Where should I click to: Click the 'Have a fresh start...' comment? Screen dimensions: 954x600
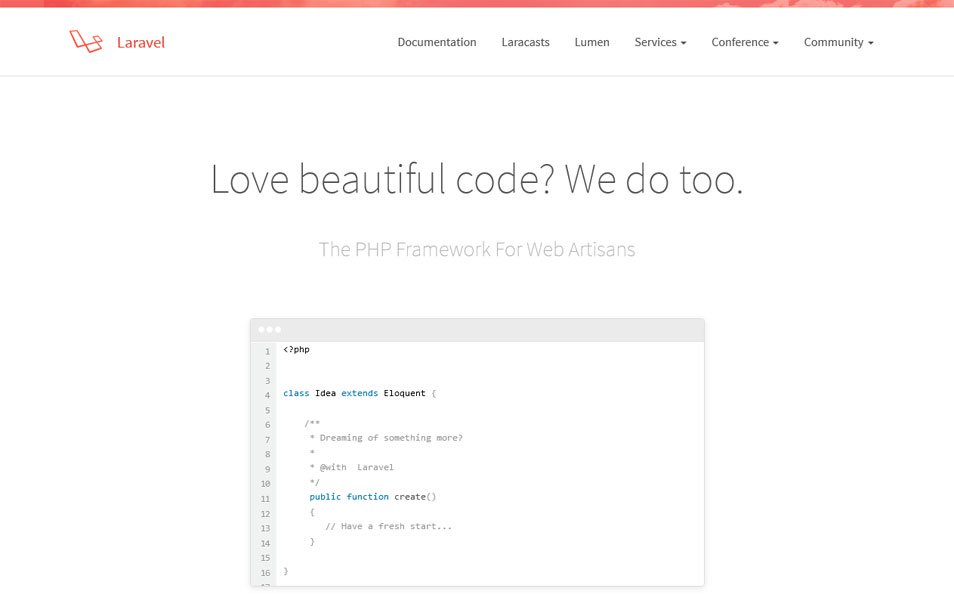pyautogui.click(x=388, y=526)
